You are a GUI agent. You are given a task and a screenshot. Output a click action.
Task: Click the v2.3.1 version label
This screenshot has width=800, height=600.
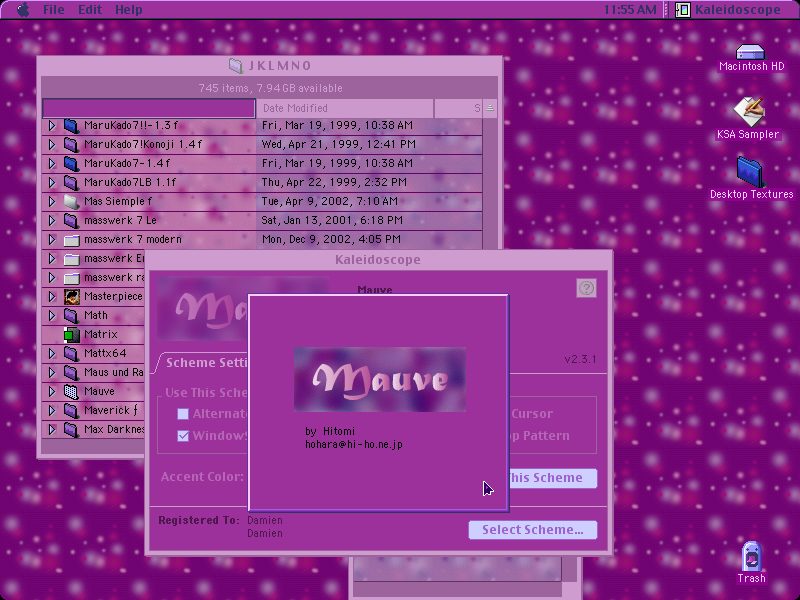tap(580, 359)
